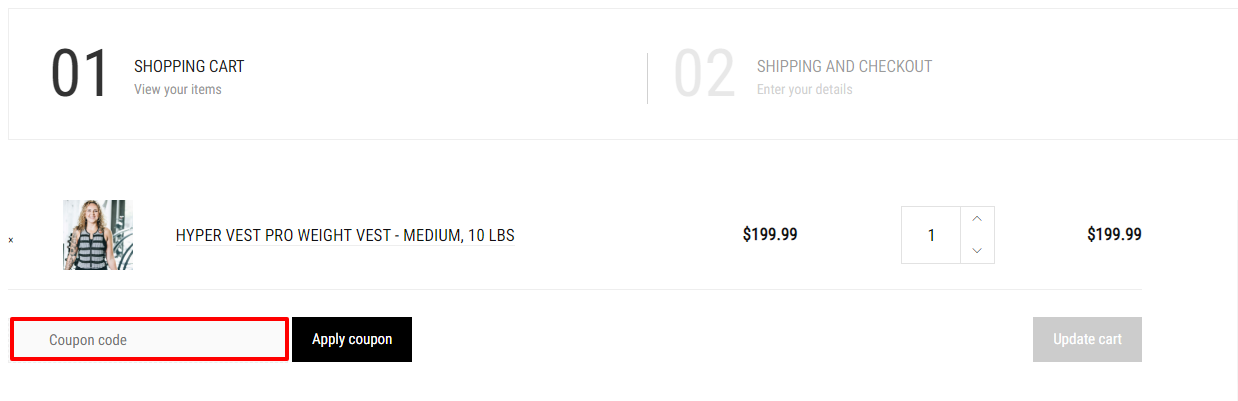Click the vertical divider between checkout steps
The height and width of the screenshot is (401, 1238).
click(x=648, y=78)
